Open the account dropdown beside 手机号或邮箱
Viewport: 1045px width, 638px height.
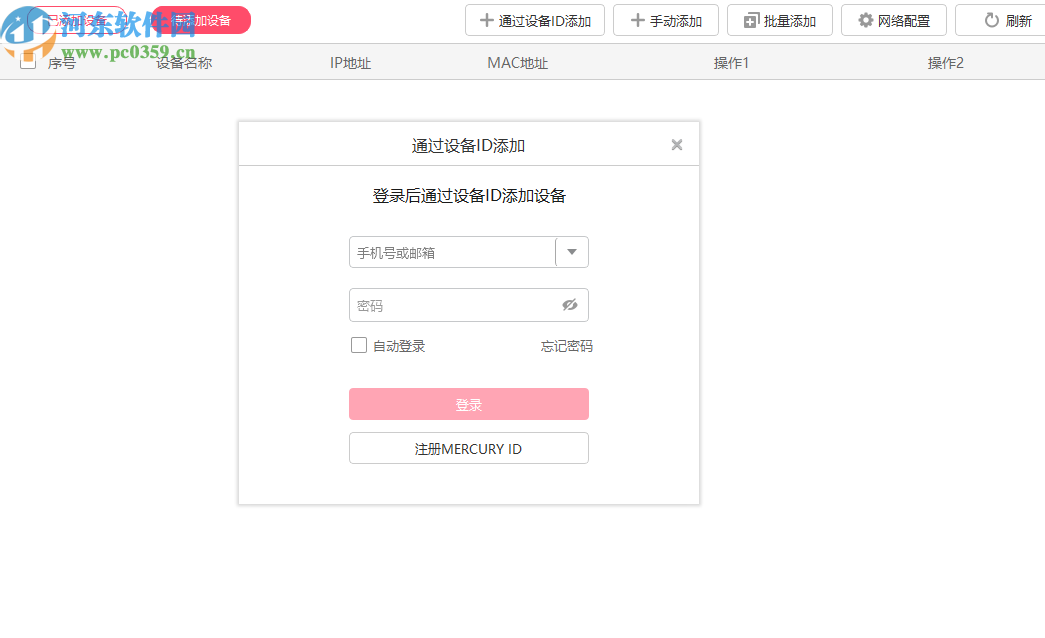571,252
